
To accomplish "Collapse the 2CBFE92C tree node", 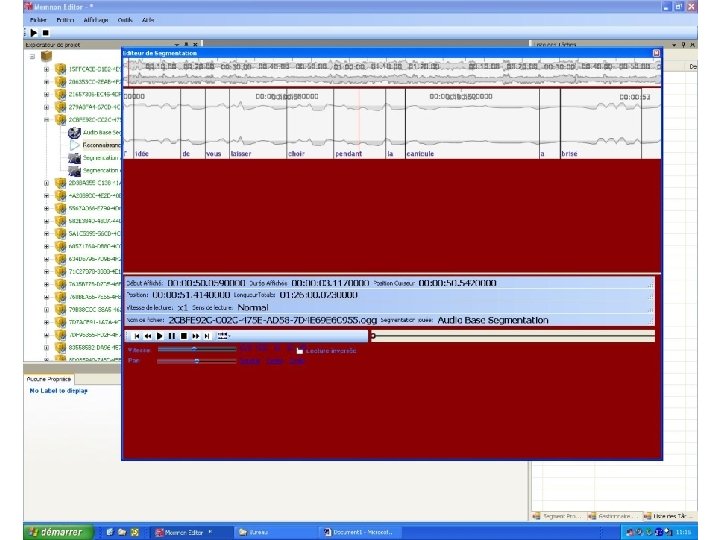I will point(46,120).
